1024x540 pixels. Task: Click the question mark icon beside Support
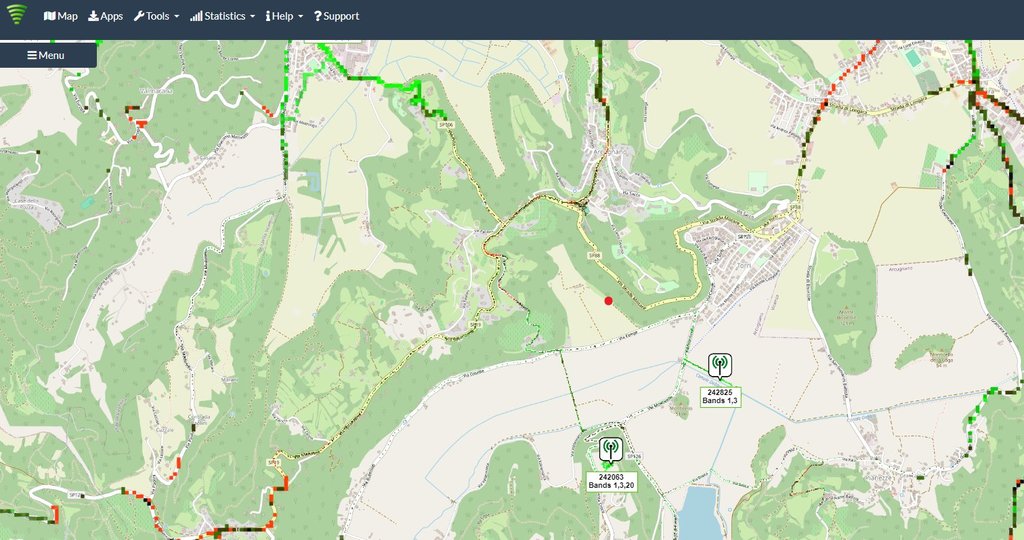pos(317,16)
